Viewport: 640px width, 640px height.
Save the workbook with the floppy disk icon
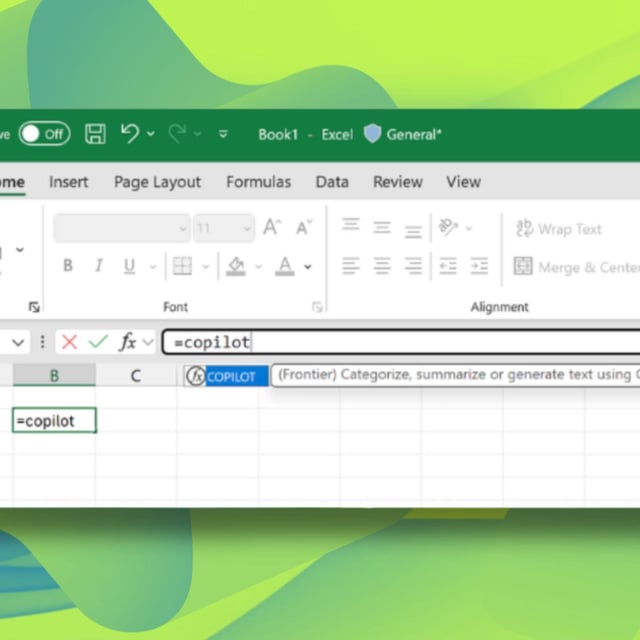click(95, 134)
